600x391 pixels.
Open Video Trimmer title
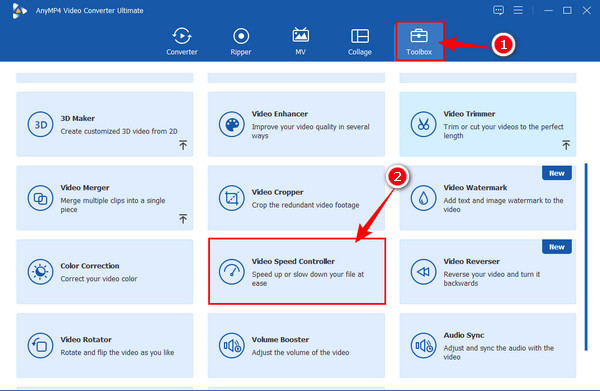tap(469, 114)
